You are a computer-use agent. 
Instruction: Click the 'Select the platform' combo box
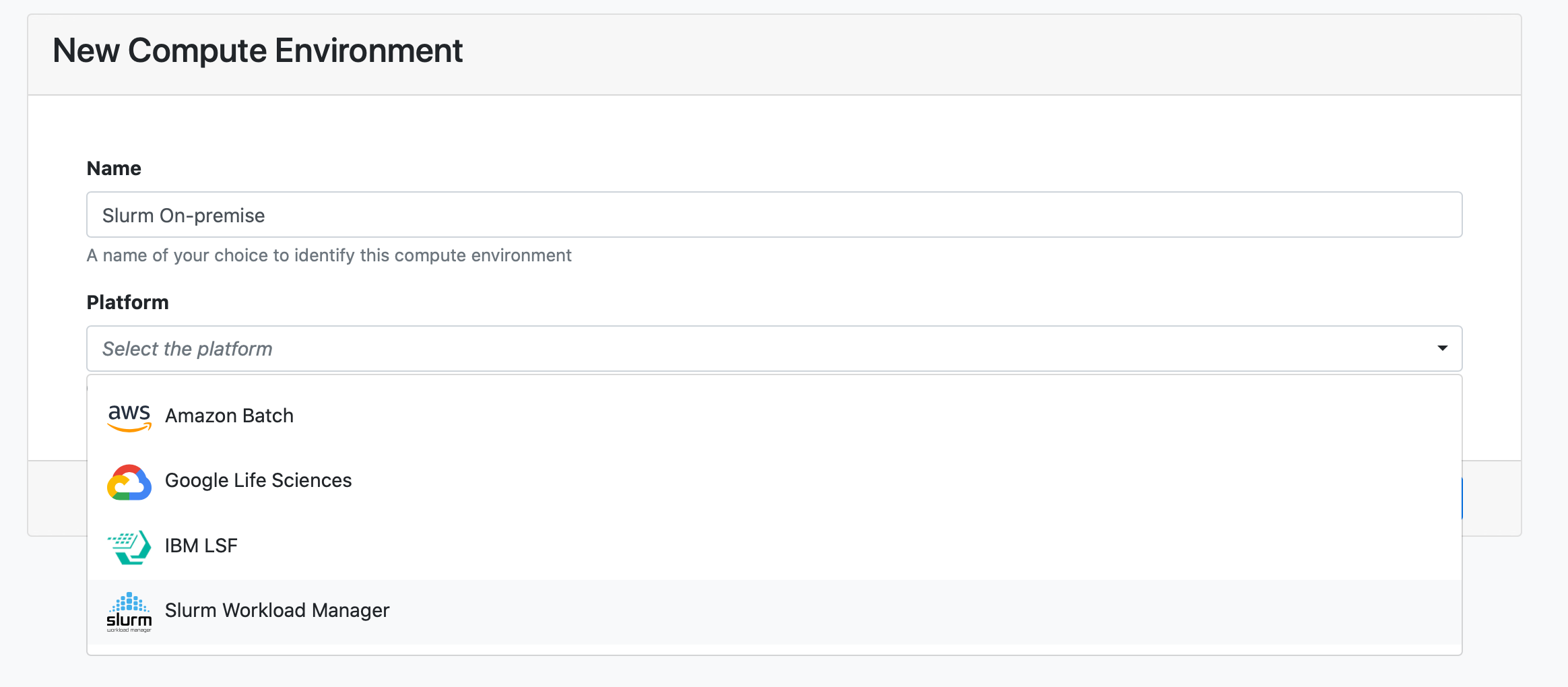click(741, 349)
